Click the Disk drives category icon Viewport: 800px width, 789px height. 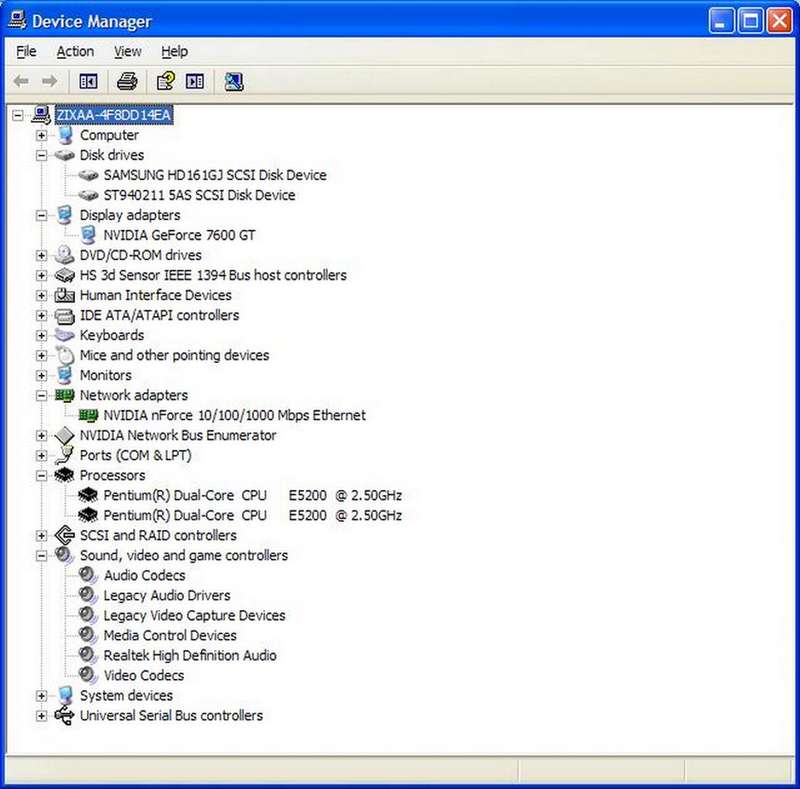tap(64, 155)
